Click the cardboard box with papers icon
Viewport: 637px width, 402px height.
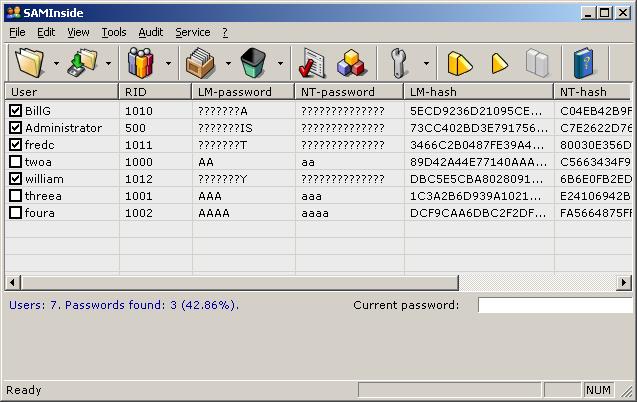click(x=200, y=63)
